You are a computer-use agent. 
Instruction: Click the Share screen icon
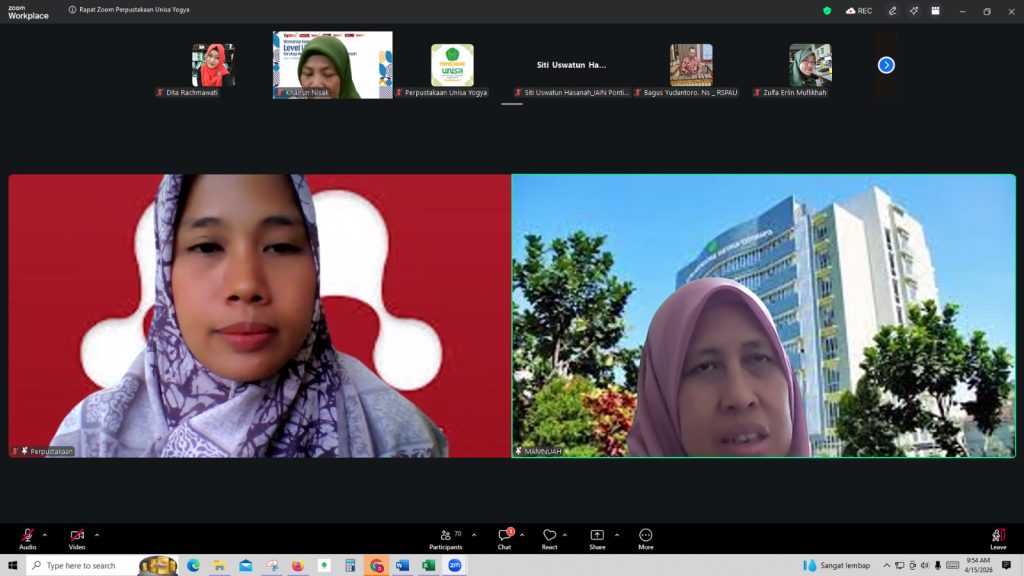pyautogui.click(x=597, y=537)
